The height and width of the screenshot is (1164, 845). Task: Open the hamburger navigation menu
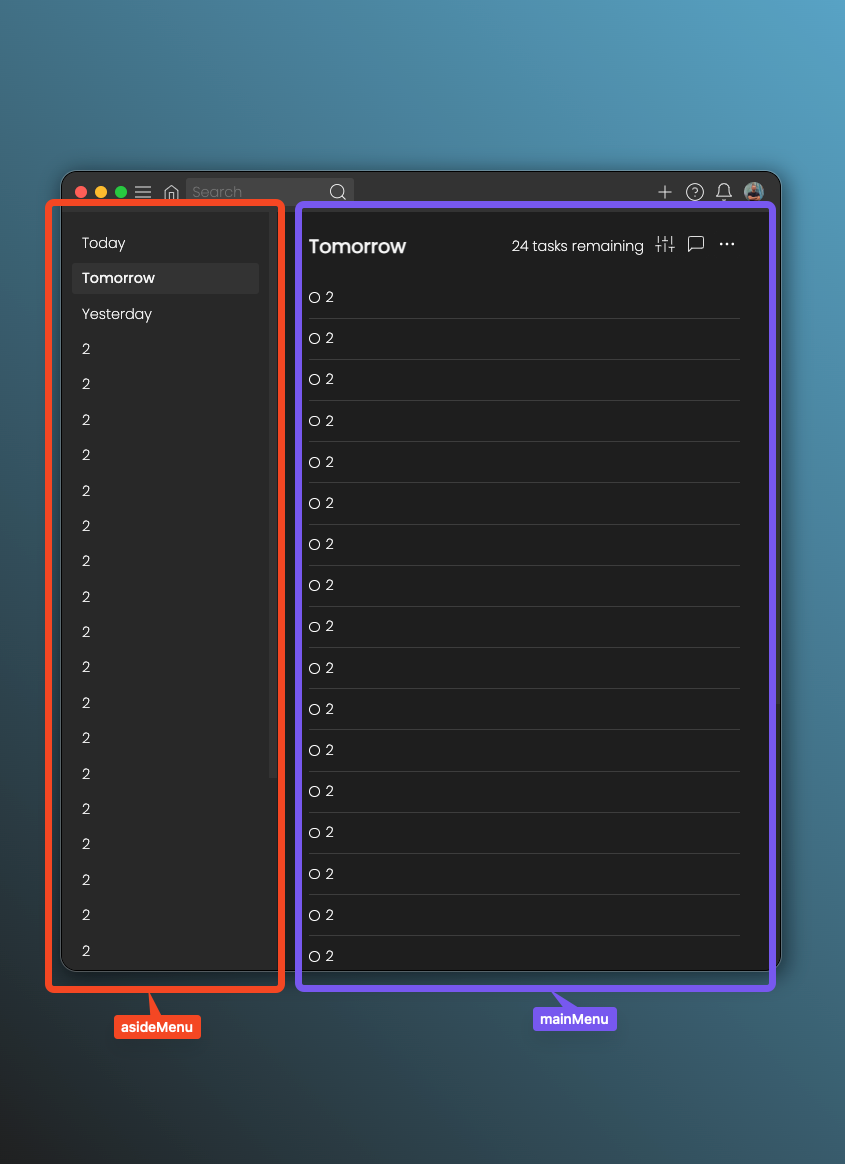point(143,192)
